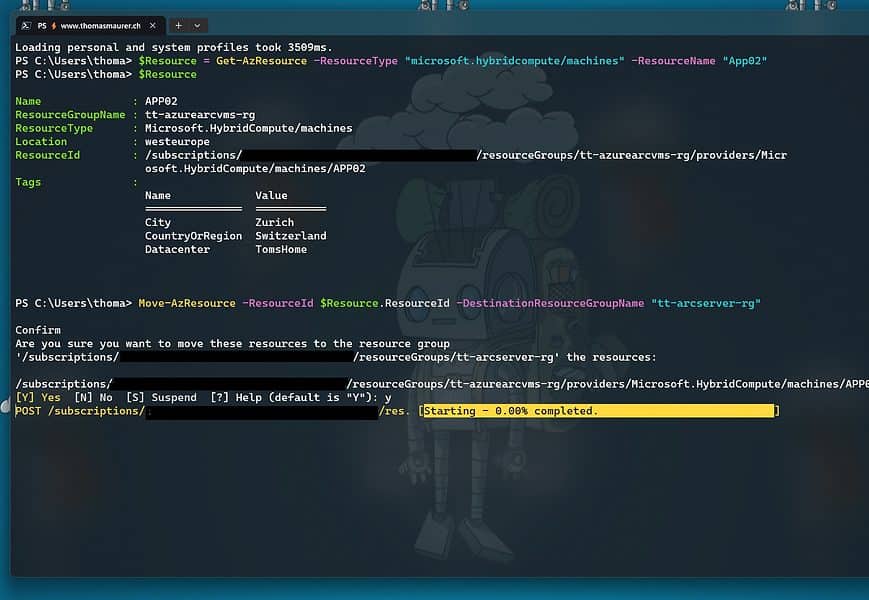Click the -DestinationResourceGroupName parameter
869x600 pixels.
coord(550,304)
